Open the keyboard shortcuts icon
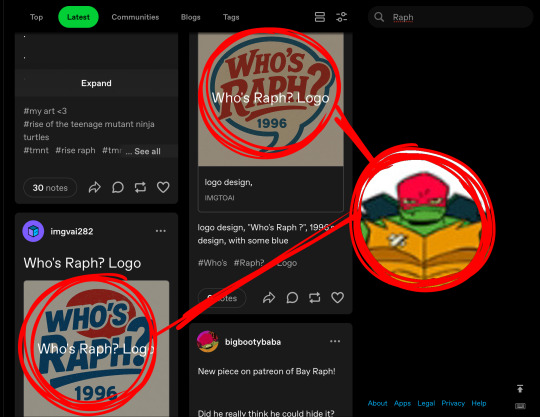Image resolution: width=540 pixels, height=417 pixels. [520, 406]
